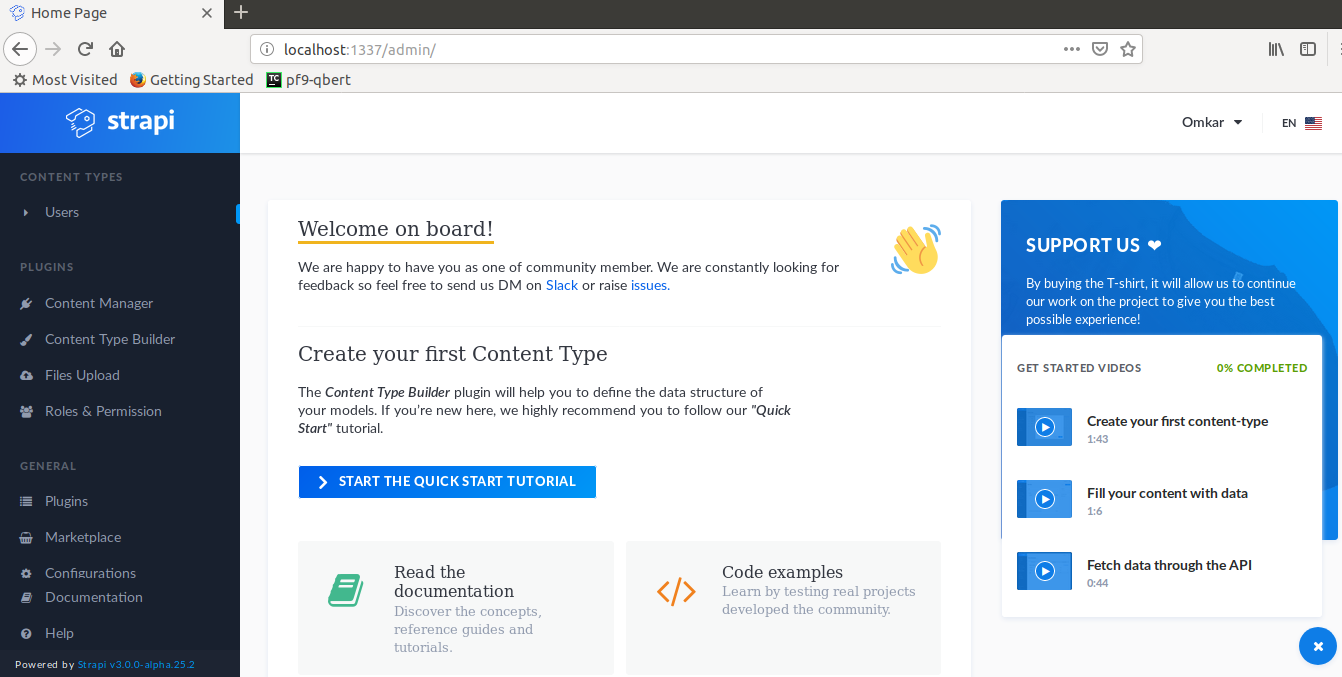Select the Roles & Permission users icon
The width and height of the screenshot is (1342, 677).
tap(28, 410)
